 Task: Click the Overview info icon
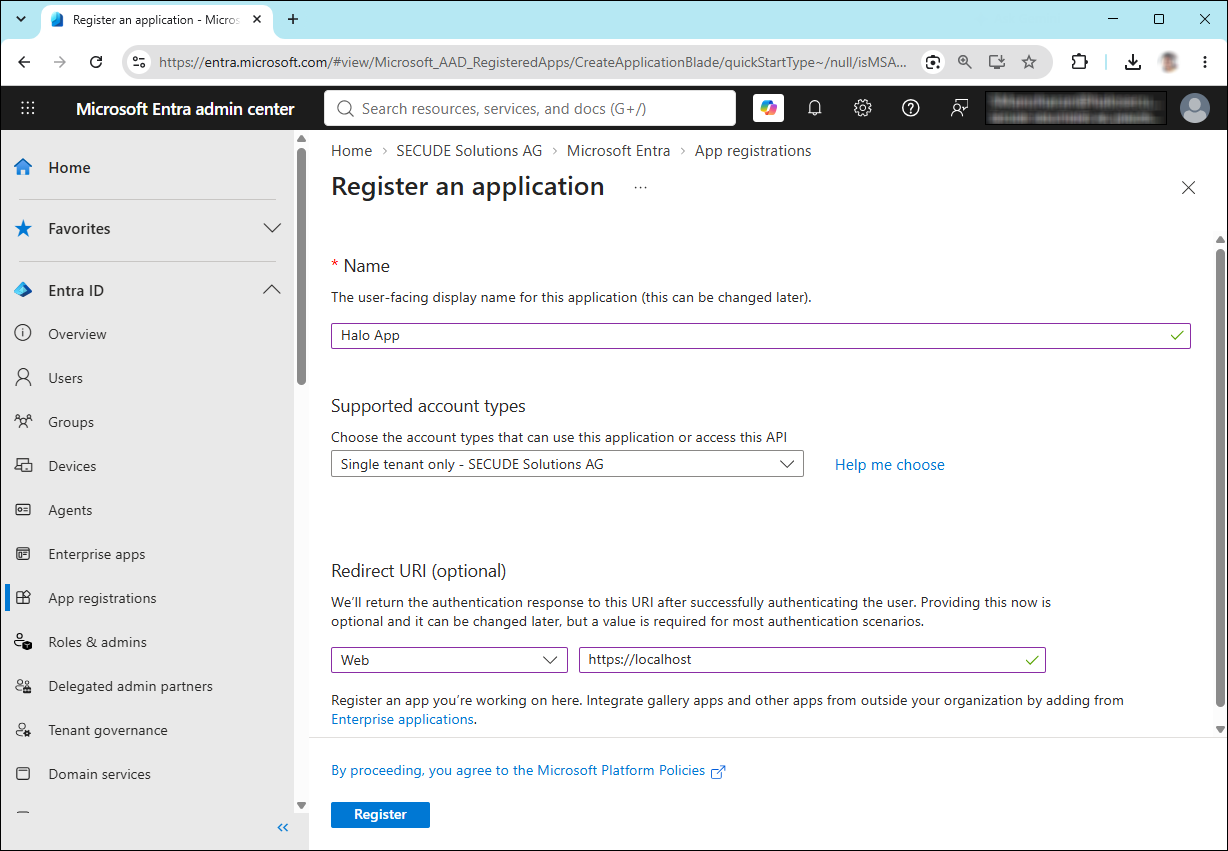click(23, 334)
